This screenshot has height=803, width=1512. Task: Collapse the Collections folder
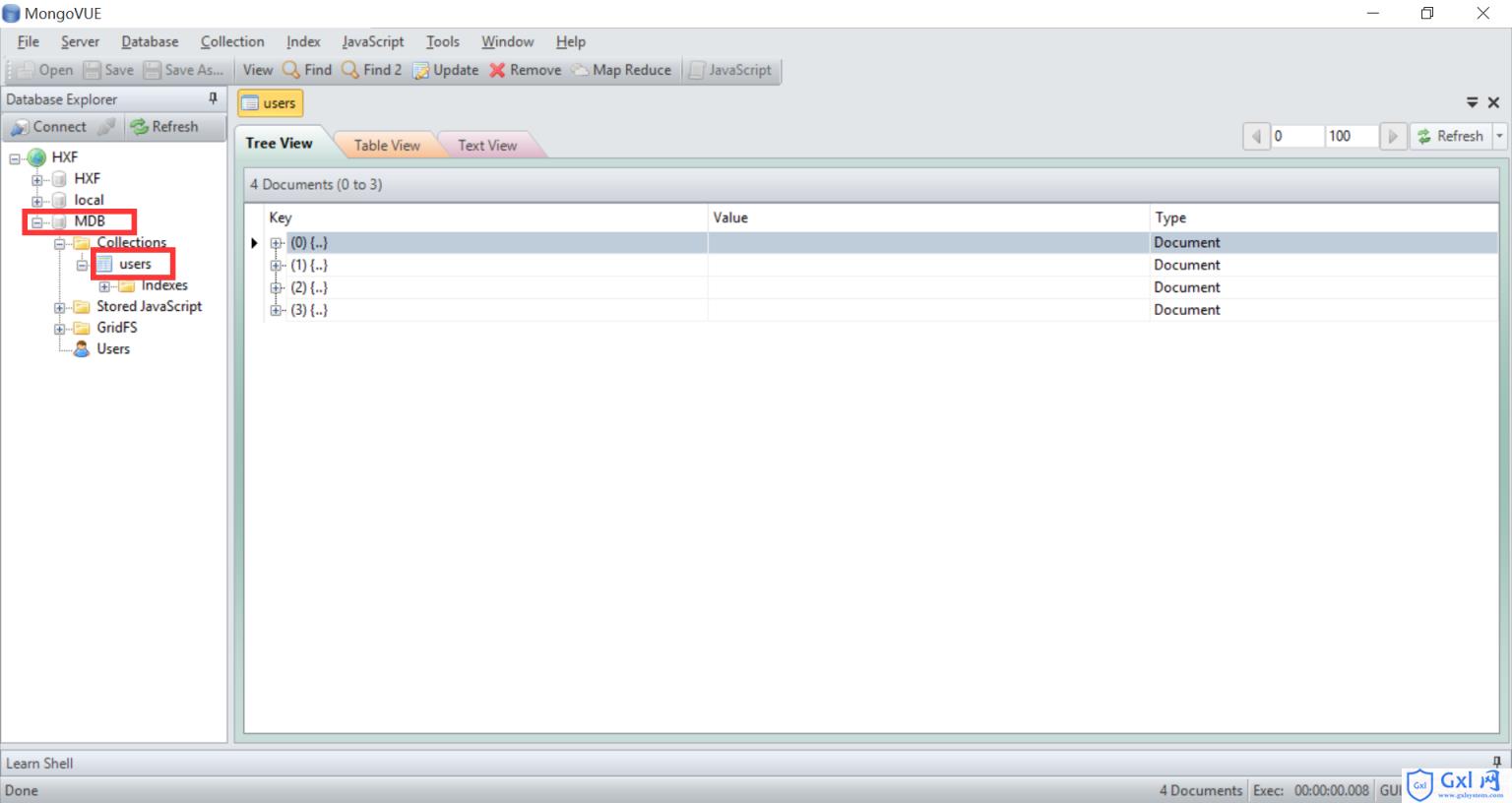pos(60,244)
